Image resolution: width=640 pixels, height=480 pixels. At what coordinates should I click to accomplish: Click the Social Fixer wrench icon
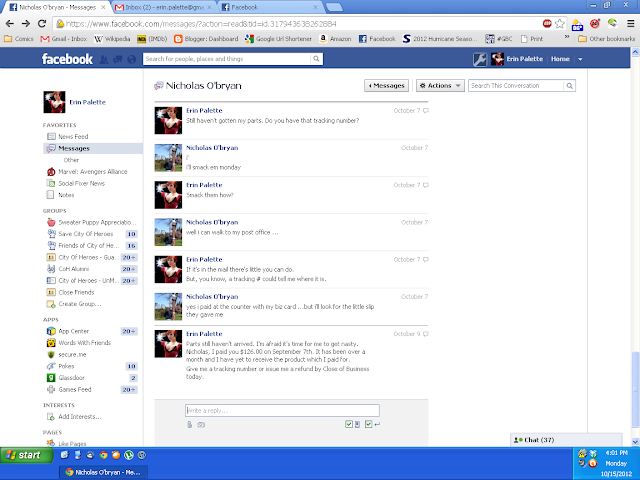(x=480, y=60)
